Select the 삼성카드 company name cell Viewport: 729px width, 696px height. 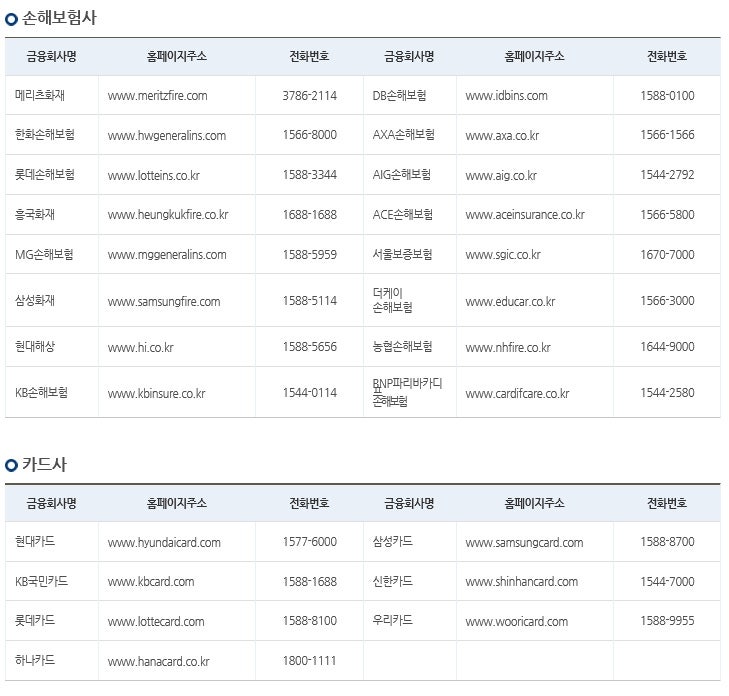tap(410, 542)
